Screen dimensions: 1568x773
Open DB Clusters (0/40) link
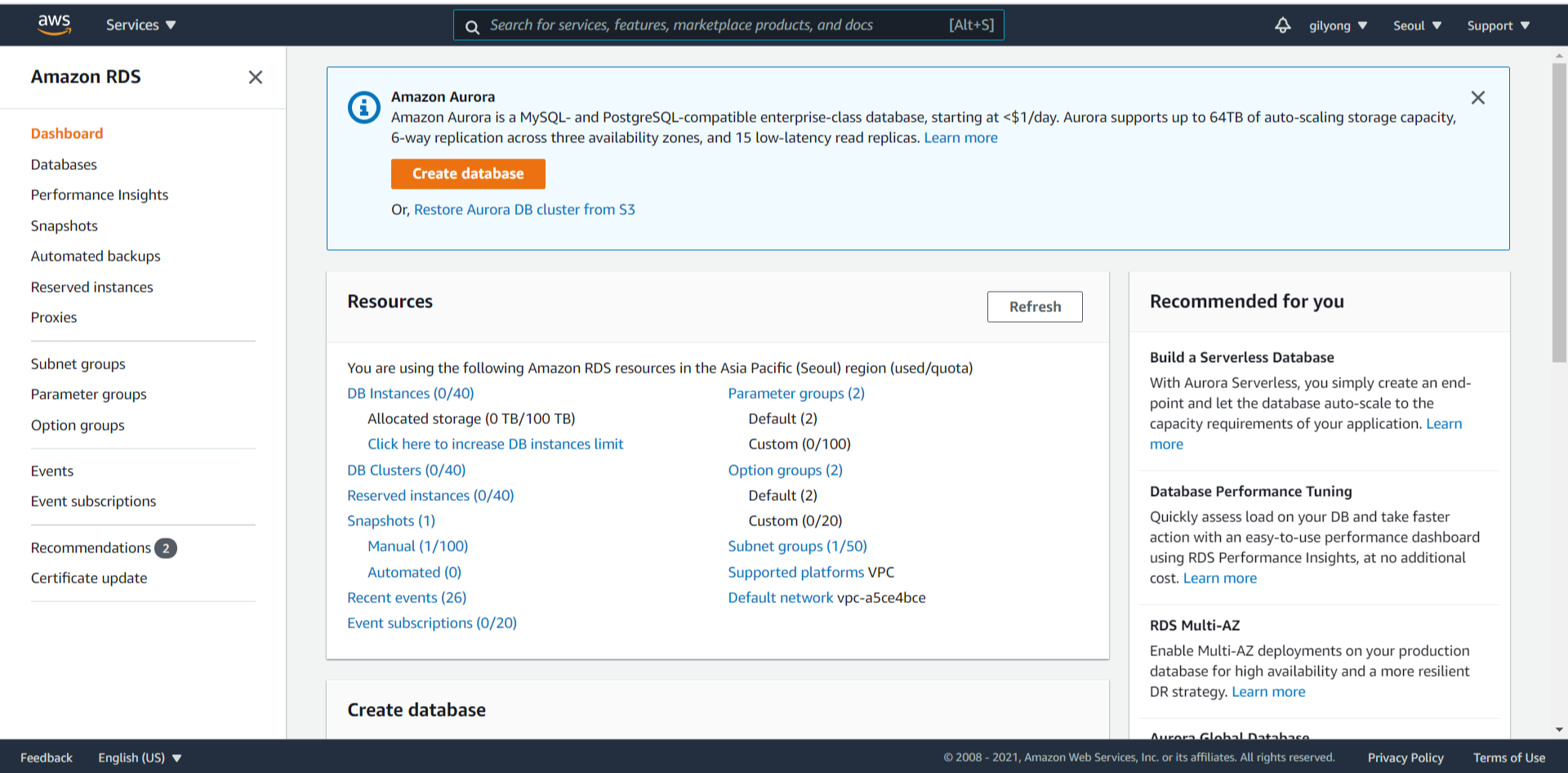coord(407,470)
